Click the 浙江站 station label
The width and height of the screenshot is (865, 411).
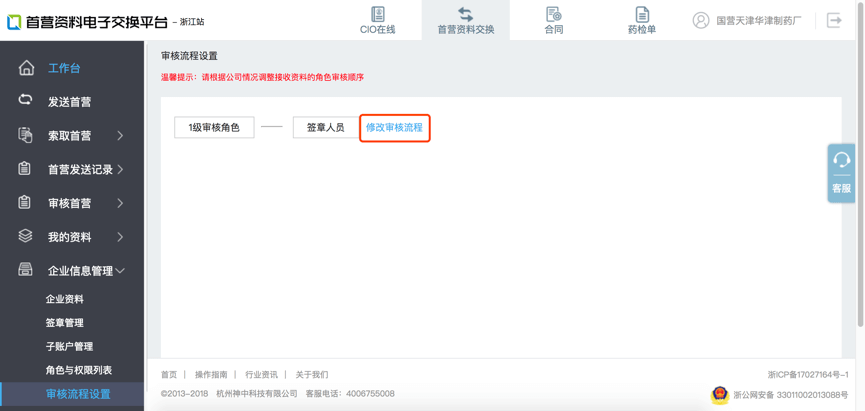tap(191, 23)
